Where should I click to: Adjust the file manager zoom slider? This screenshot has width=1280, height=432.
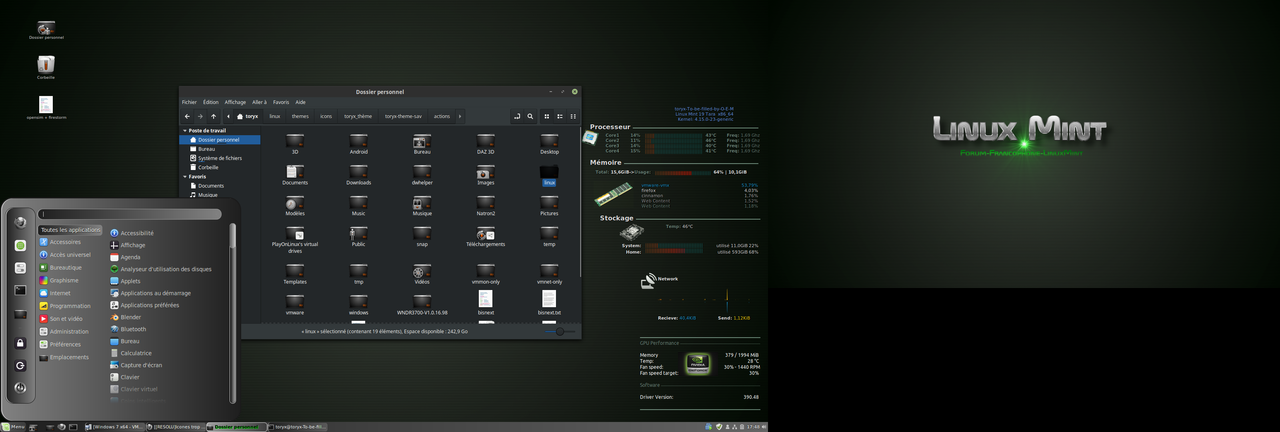(562, 330)
